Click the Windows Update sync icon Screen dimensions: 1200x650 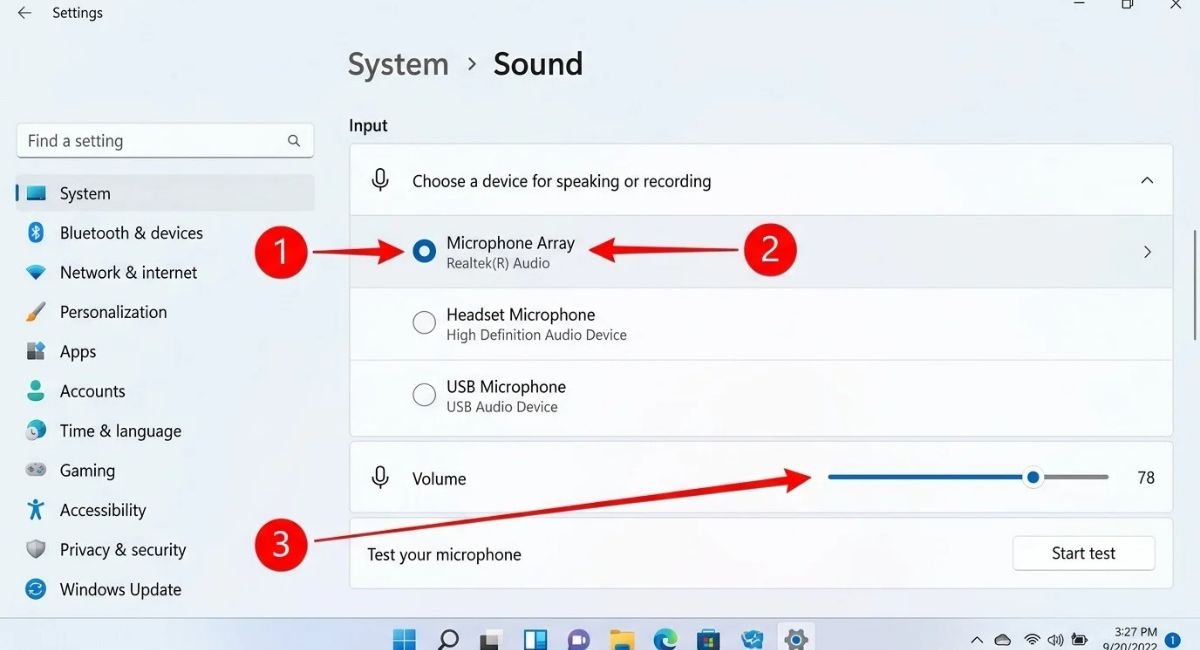pyautogui.click(x=36, y=589)
